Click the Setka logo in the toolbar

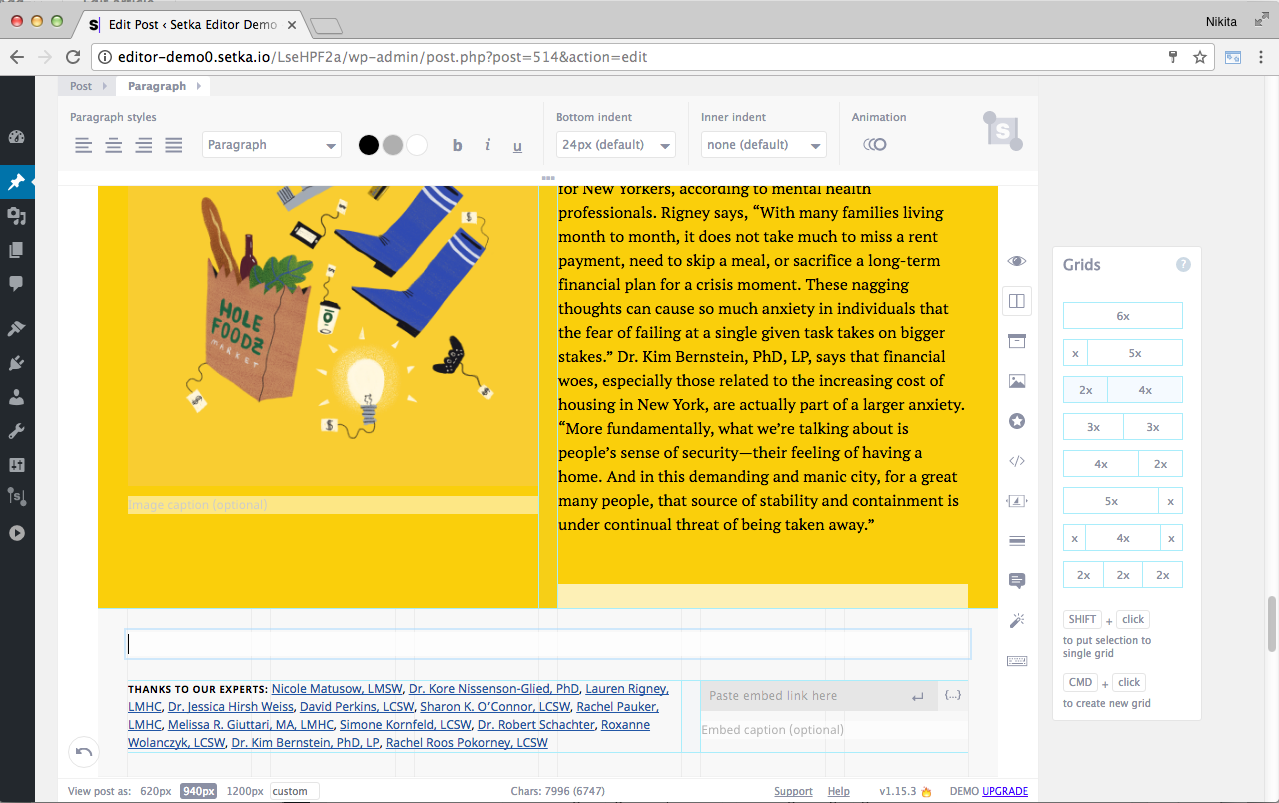(x=1001, y=131)
